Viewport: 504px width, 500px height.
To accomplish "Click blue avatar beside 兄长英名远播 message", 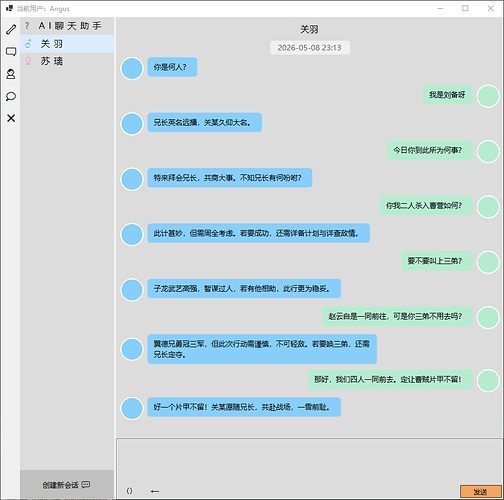I will click(x=132, y=124).
